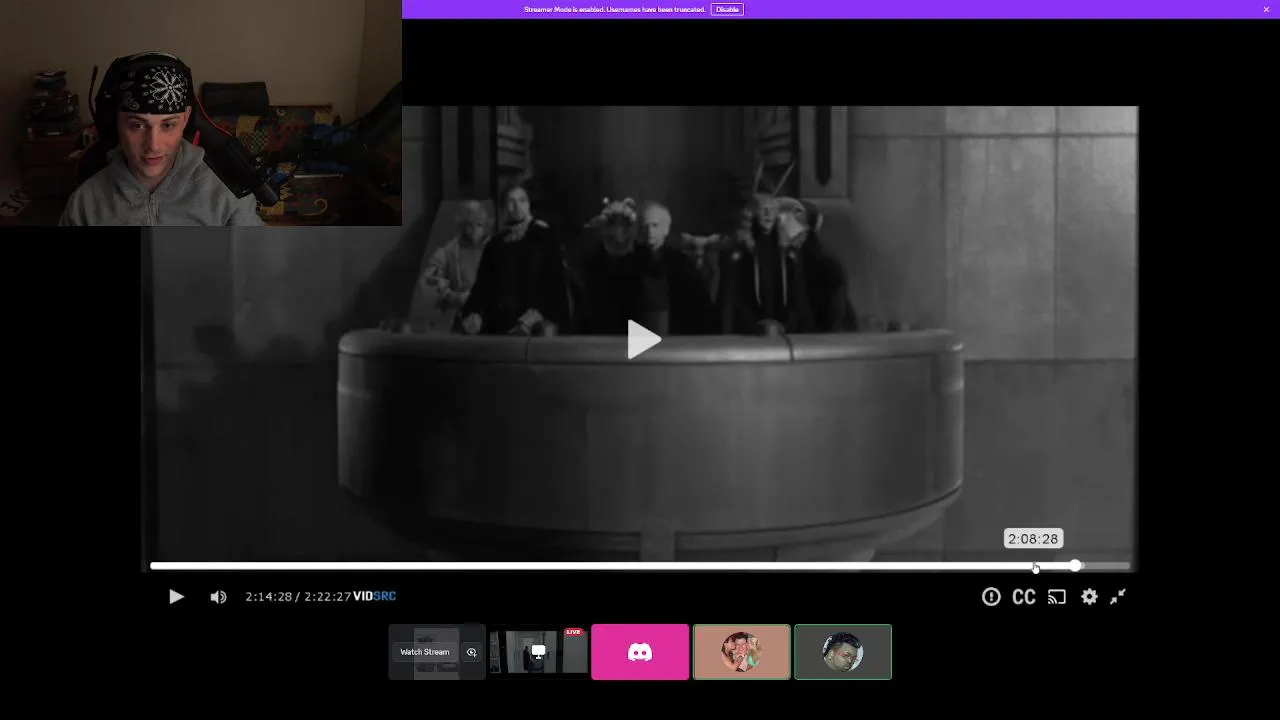Click the large play button over the video
1280x720 pixels.
coord(643,340)
